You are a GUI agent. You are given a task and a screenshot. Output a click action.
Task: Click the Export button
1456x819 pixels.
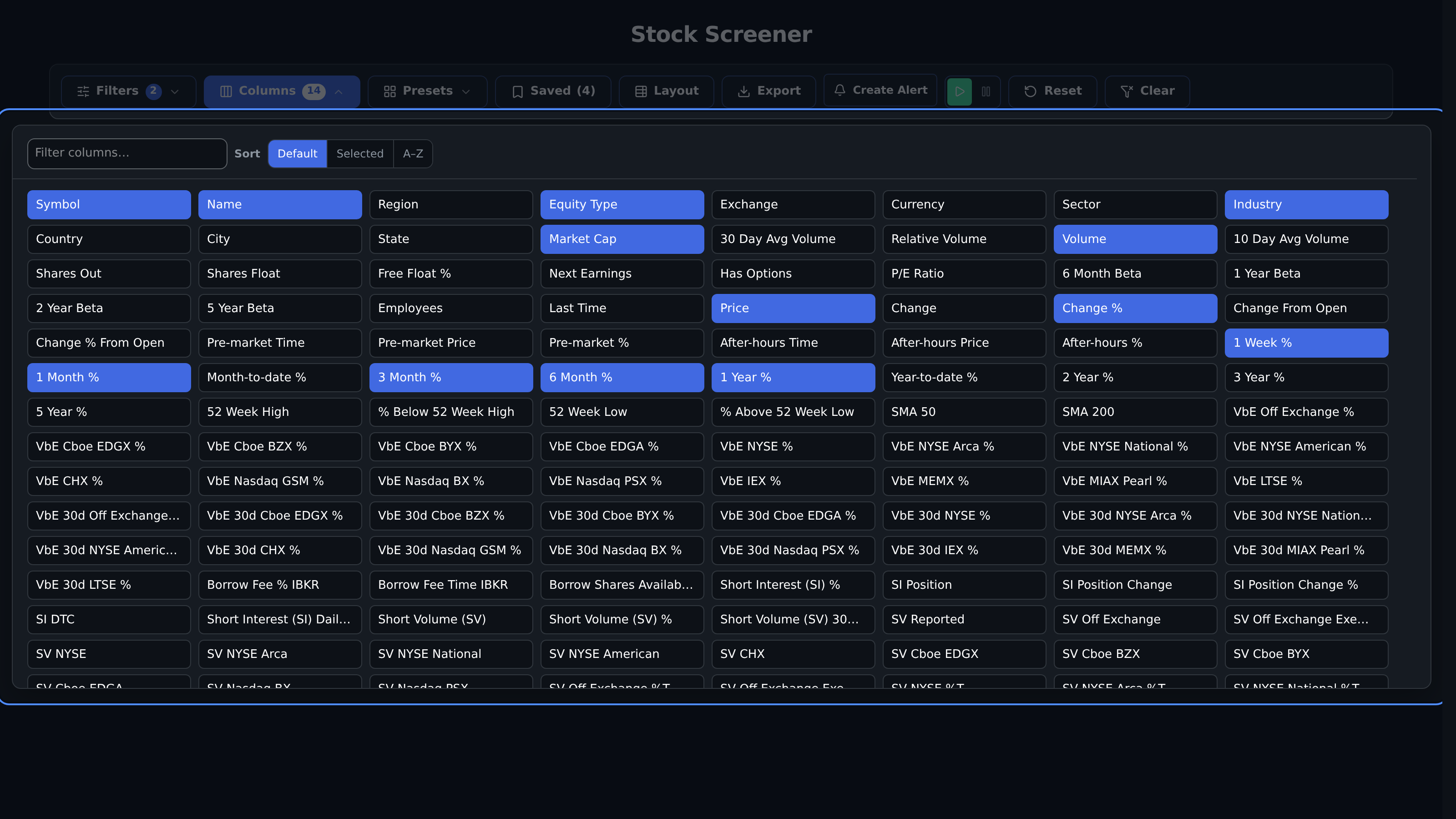click(768, 91)
